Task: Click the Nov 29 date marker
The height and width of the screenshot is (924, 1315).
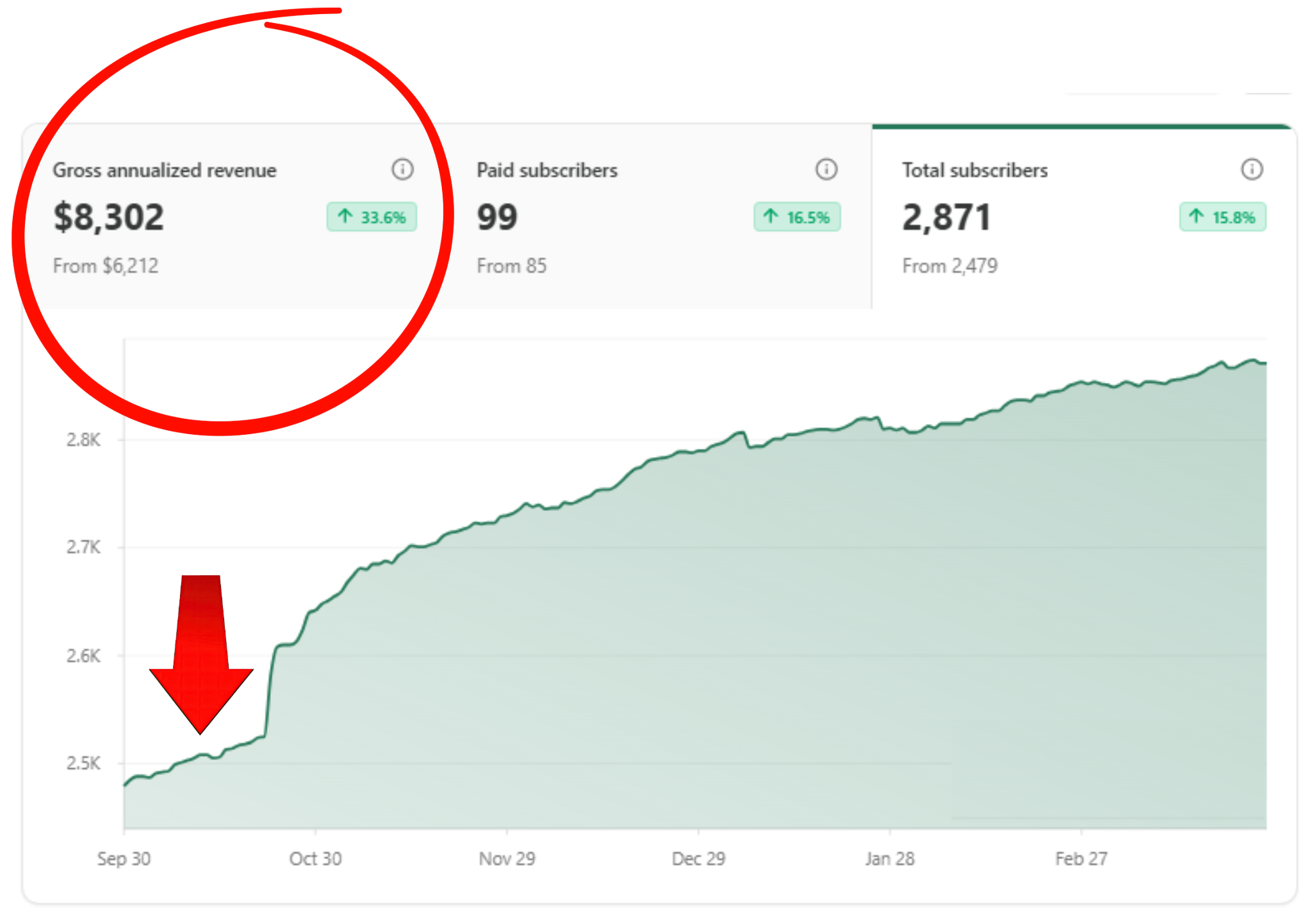Action: [507, 859]
